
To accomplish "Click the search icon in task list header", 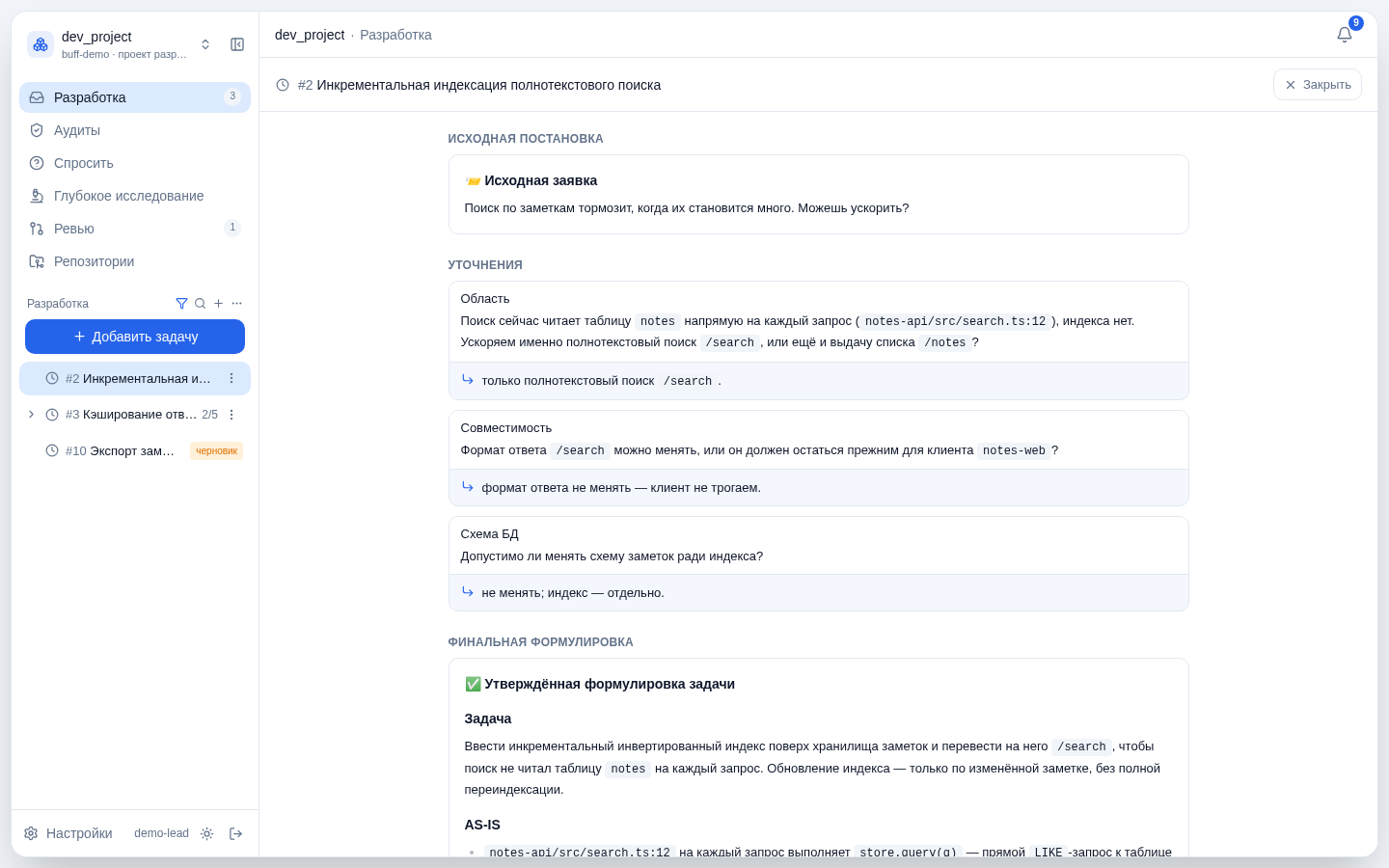I will pyautogui.click(x=200, y=304).
